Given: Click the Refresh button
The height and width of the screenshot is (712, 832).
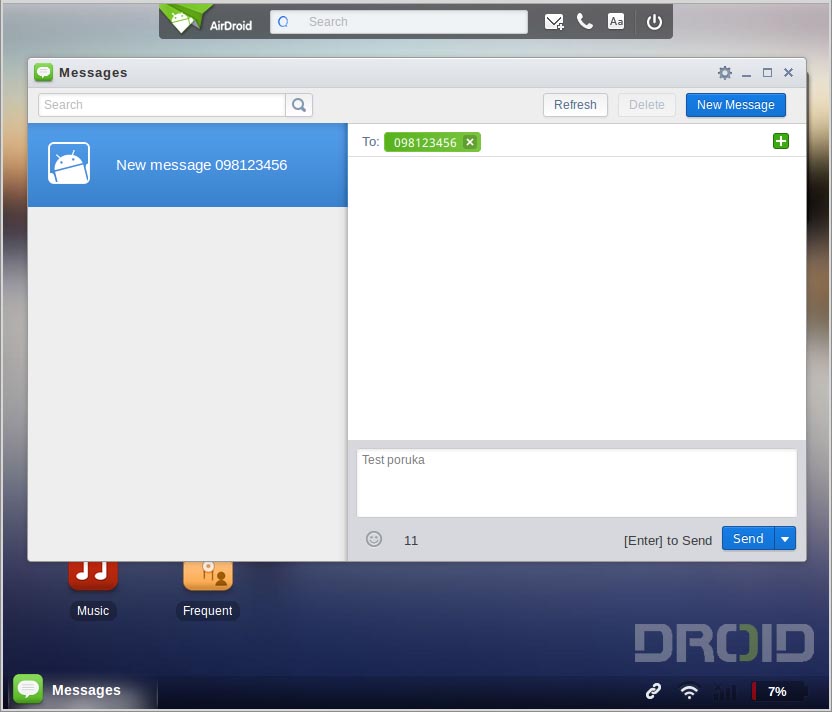Looking at the screenshot, I should (575, 105).
